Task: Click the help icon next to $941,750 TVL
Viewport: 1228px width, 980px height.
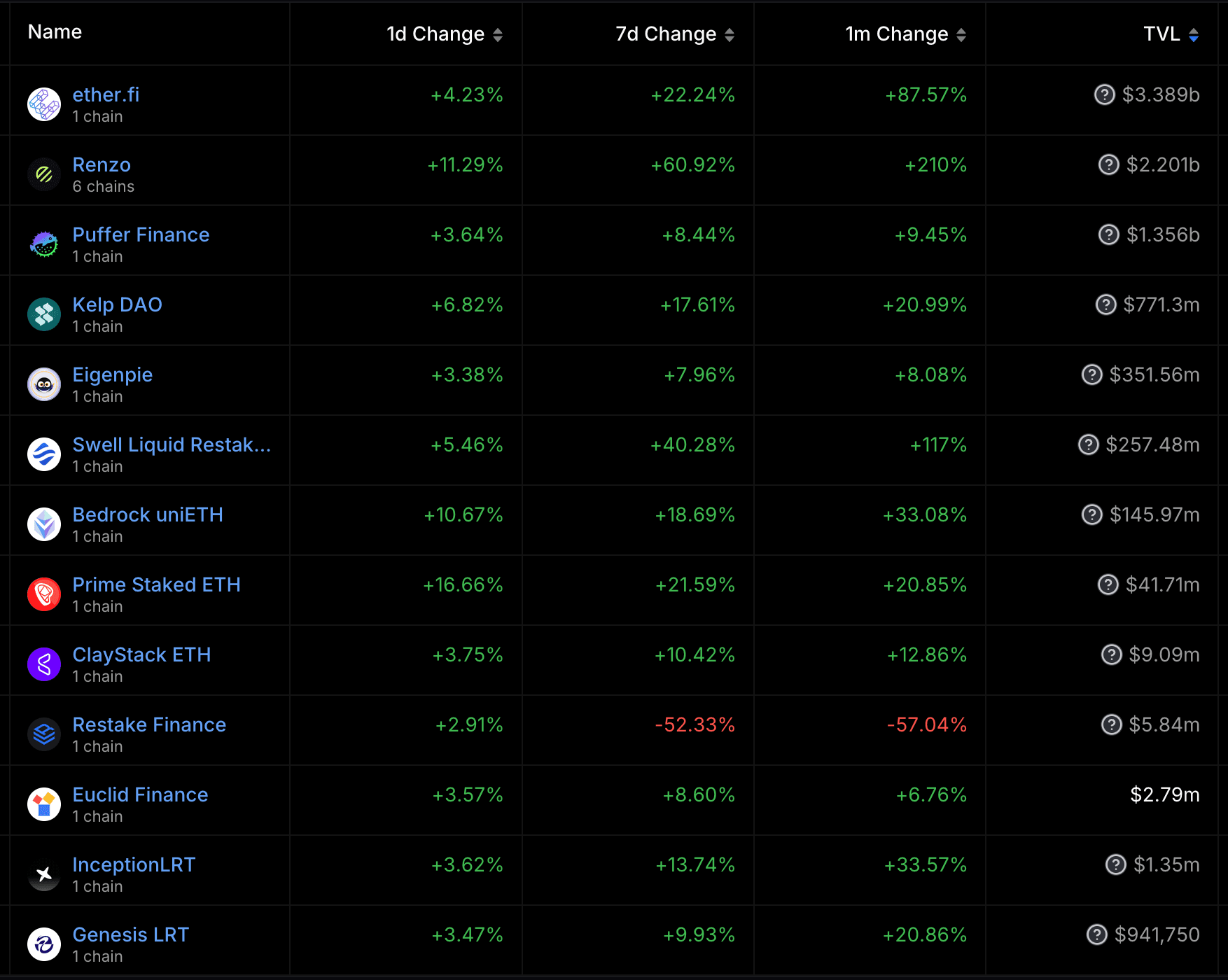Action: click(1096, 934)
